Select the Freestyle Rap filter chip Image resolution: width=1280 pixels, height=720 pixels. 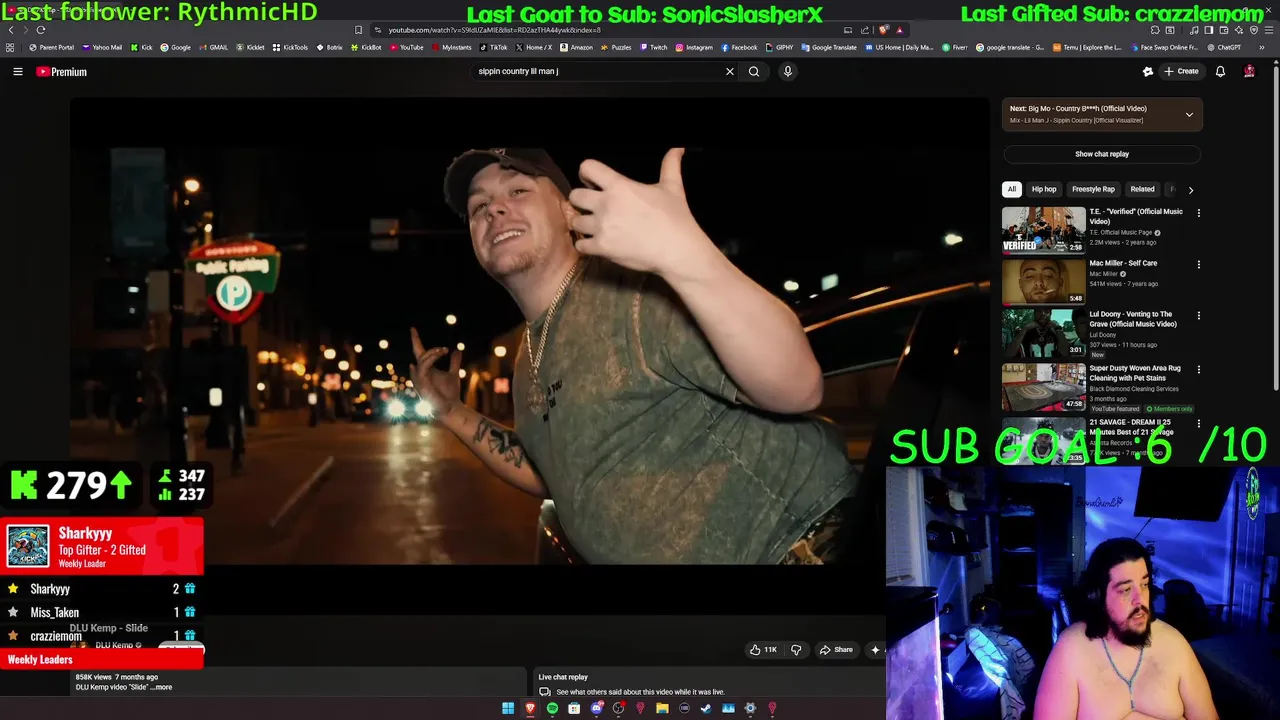(x=1093, y=189)
